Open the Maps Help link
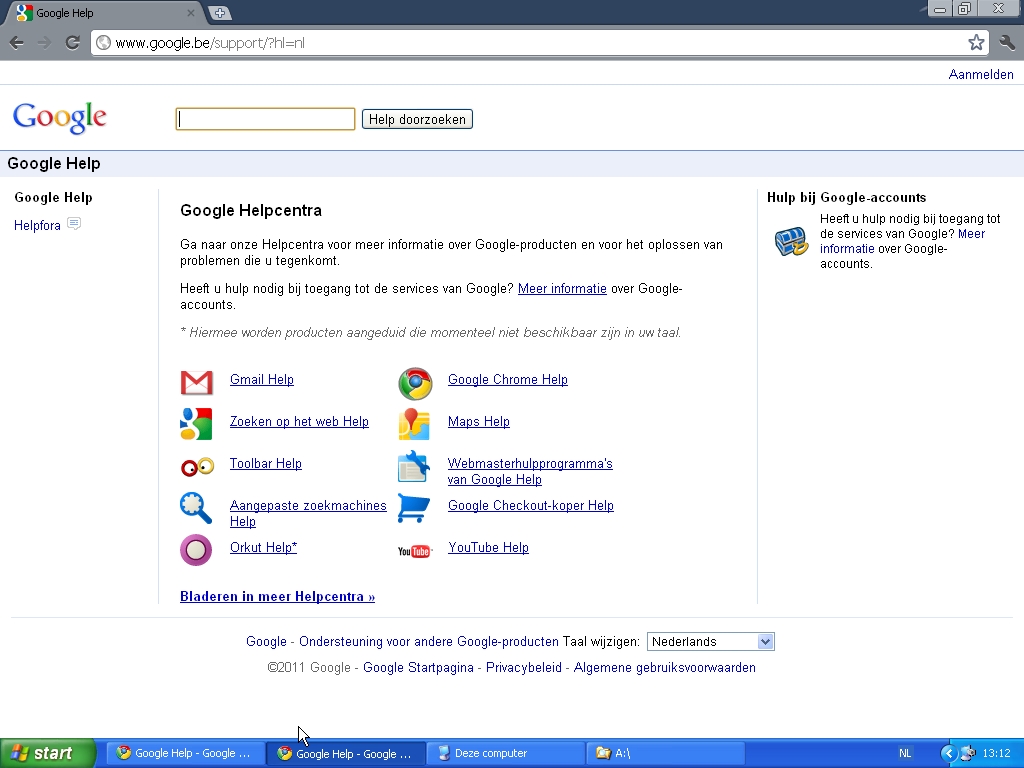The image size is (1024, 768). 479,421
